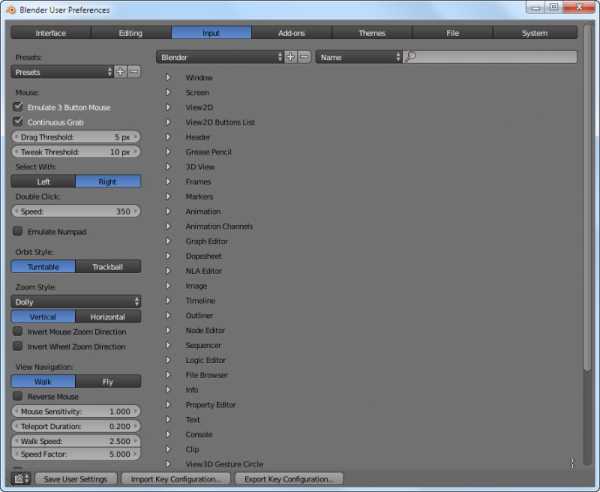The height and width of the screenshot is (492, 600).
Task: Switch to the Editing tab
Action: 131,33
